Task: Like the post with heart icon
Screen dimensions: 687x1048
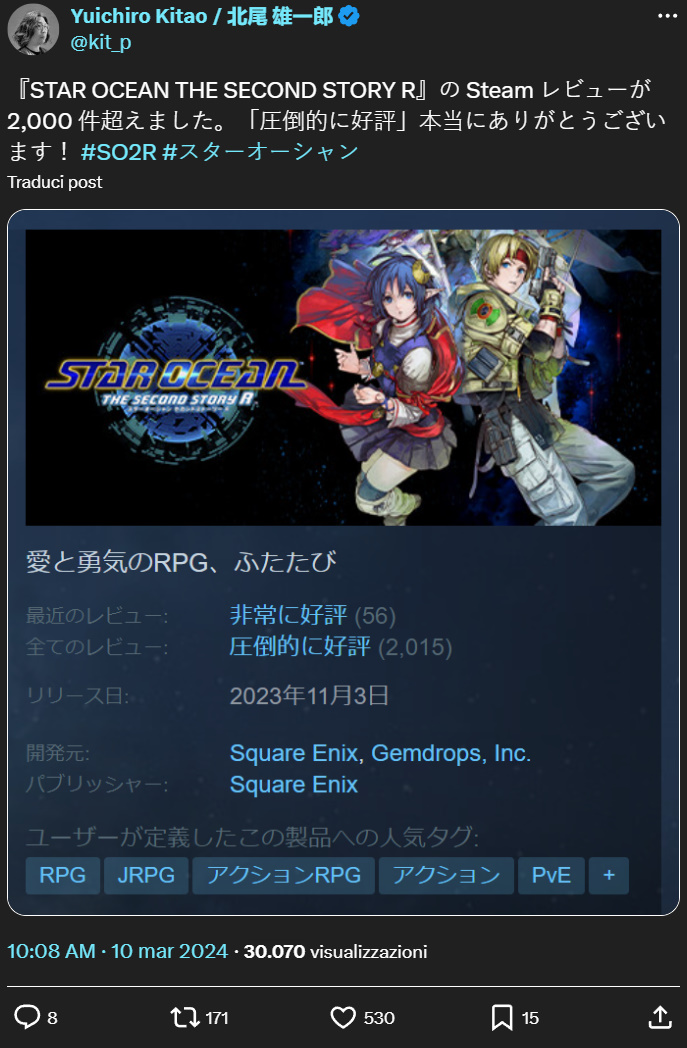Action: pos(343,1017)
